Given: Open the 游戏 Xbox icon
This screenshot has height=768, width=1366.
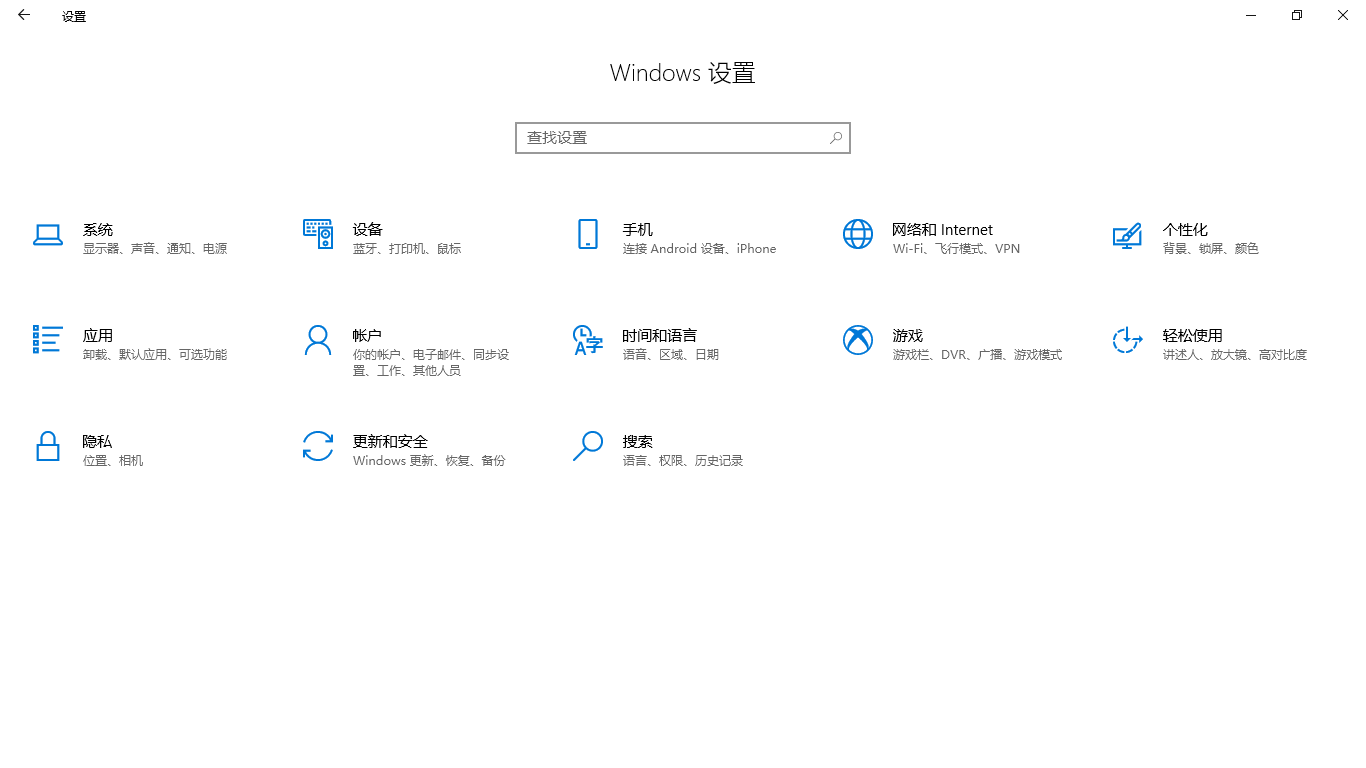Looking at the screenshot, I should (x=858, y=340).
